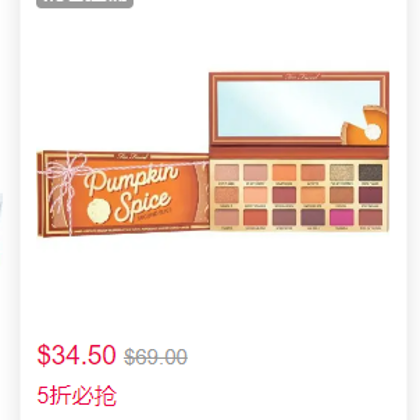Pick the dark burgundy shade in middle row
The width and height of the screenshot is (420, 420).
(x=370, y=195)
